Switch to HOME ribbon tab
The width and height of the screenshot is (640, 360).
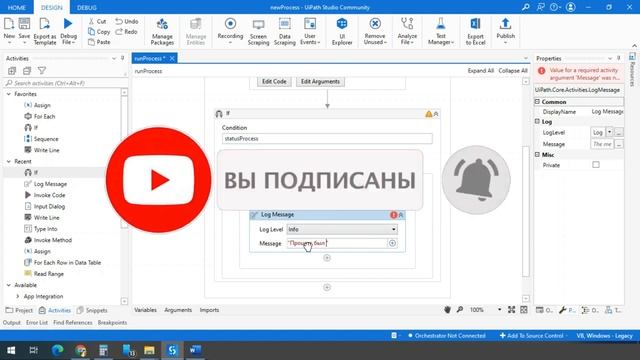point(17,7)
